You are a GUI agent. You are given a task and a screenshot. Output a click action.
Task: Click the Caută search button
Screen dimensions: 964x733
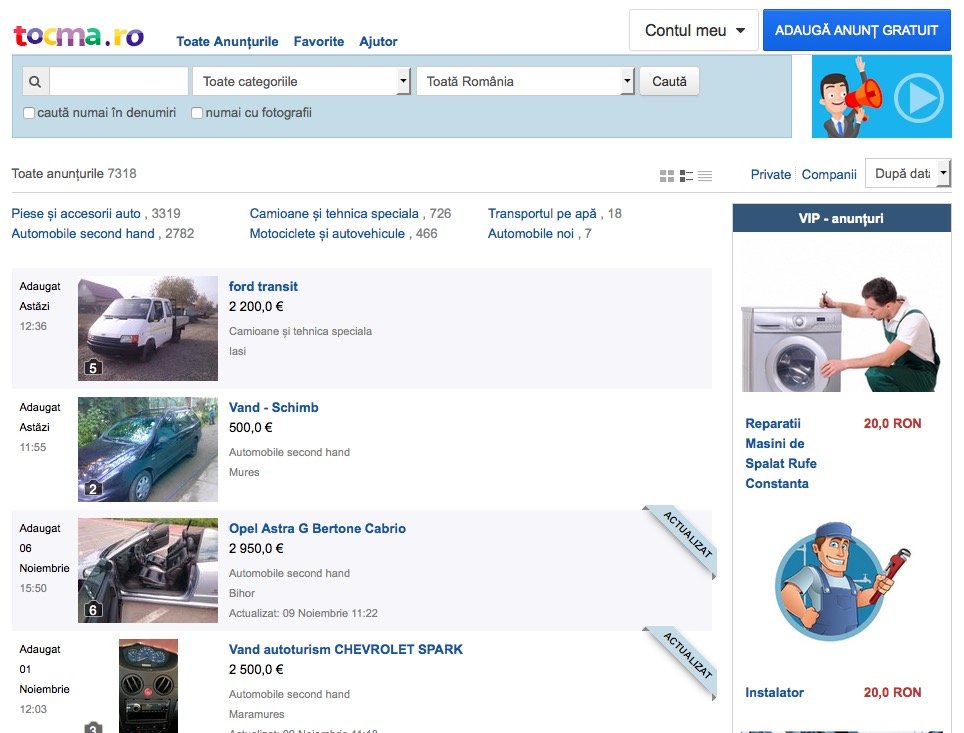click(670, 81)
